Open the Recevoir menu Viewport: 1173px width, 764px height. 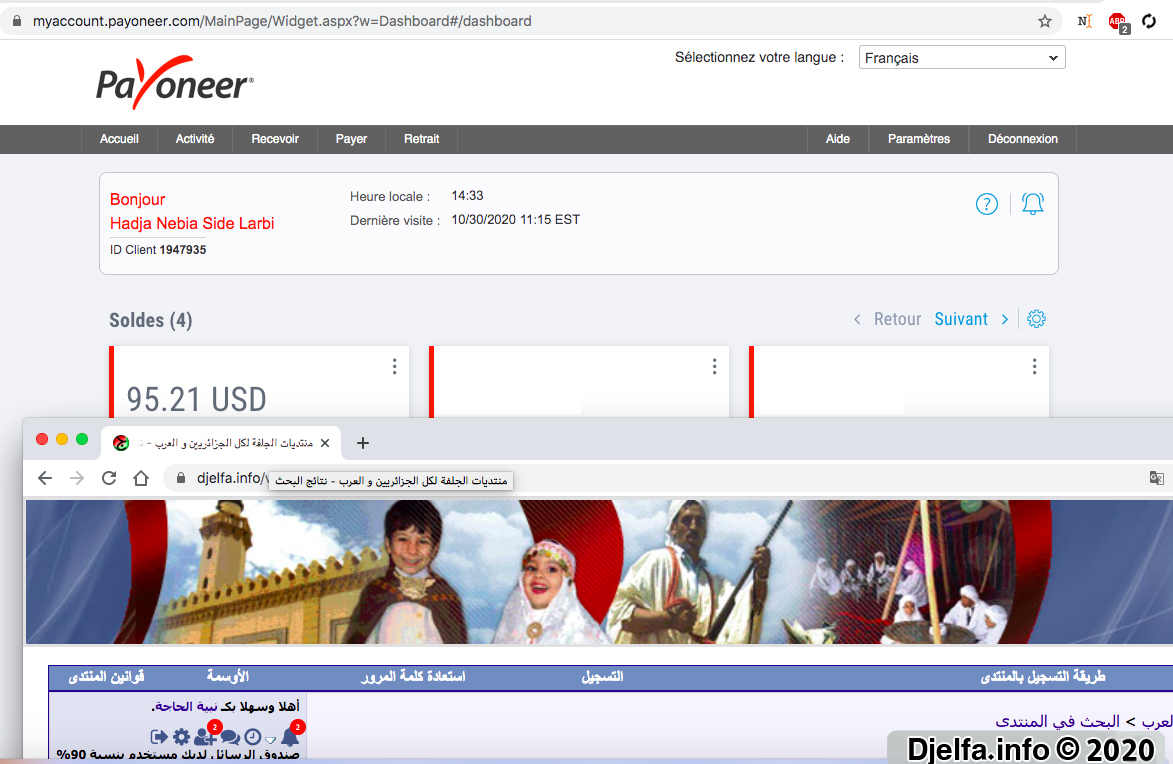(x=275, y=139)
